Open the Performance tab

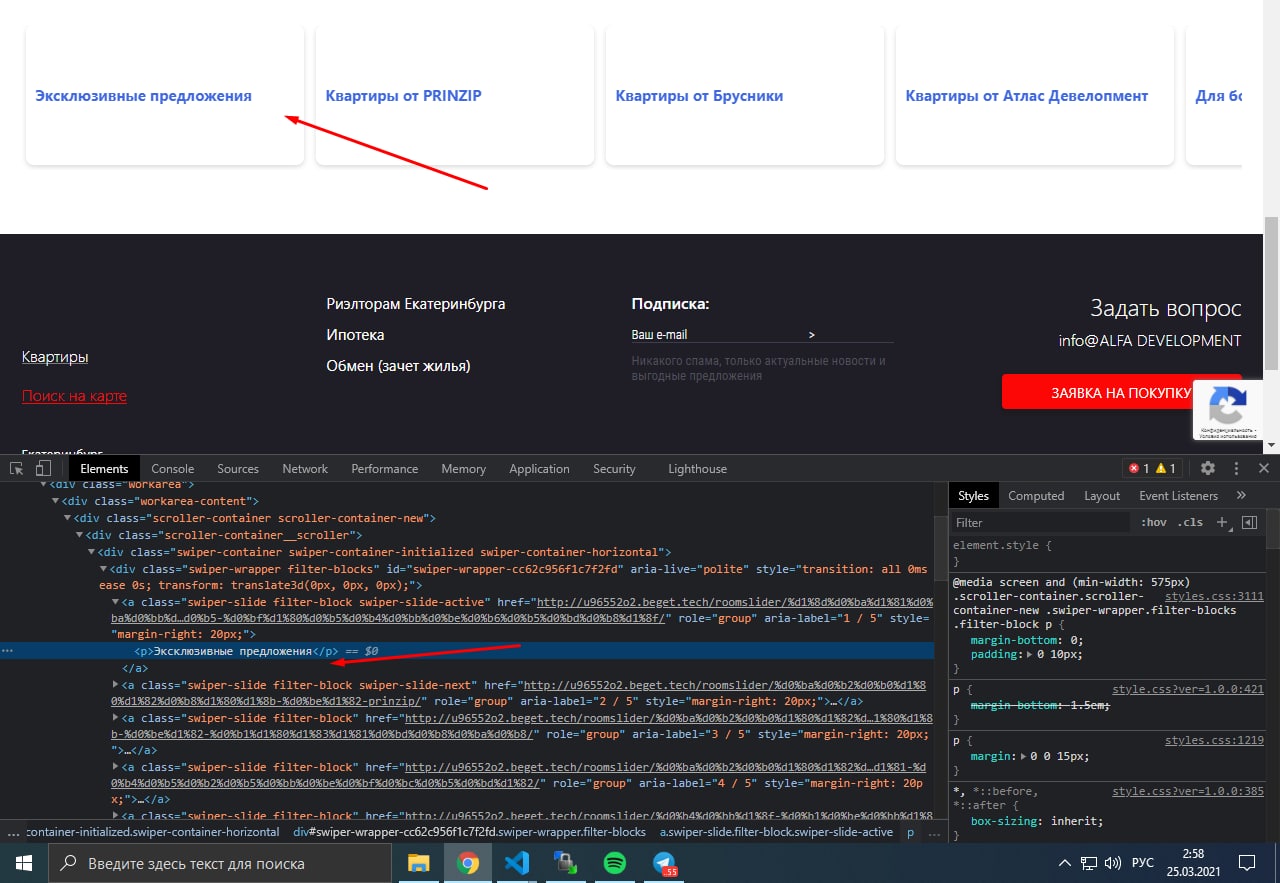[385, 468]
